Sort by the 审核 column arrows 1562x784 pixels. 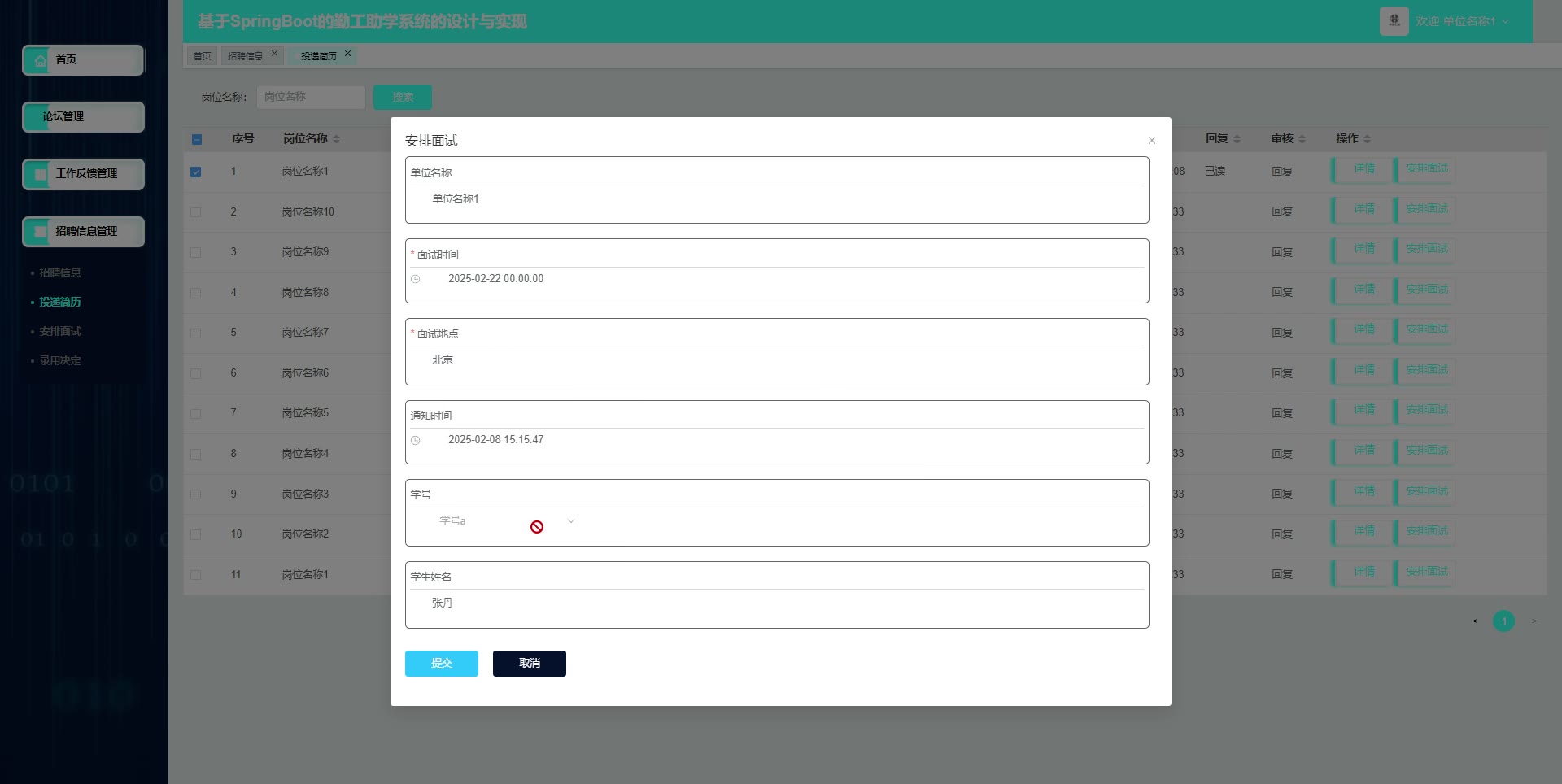[x=1302, y=139]
